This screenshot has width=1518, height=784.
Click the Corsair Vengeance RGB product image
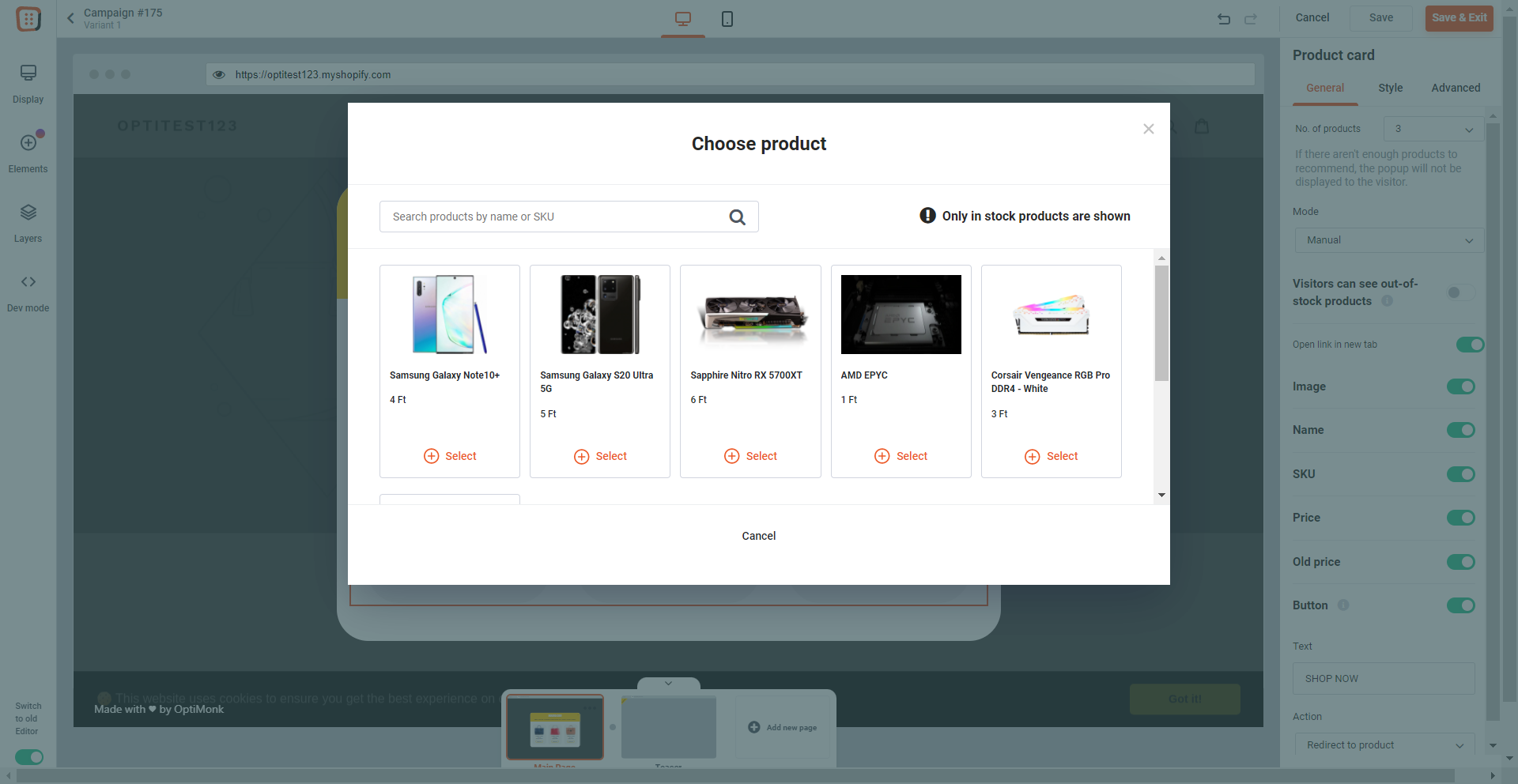point(1052,315)
